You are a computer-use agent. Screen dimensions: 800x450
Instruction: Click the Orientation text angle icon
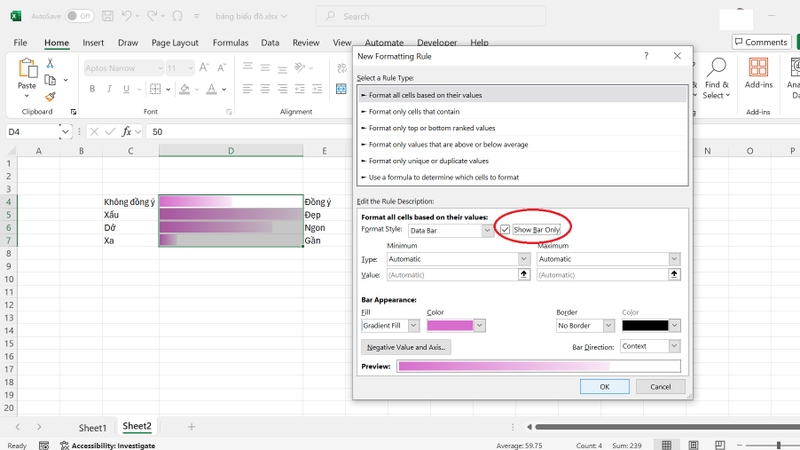tap(300, 67)
